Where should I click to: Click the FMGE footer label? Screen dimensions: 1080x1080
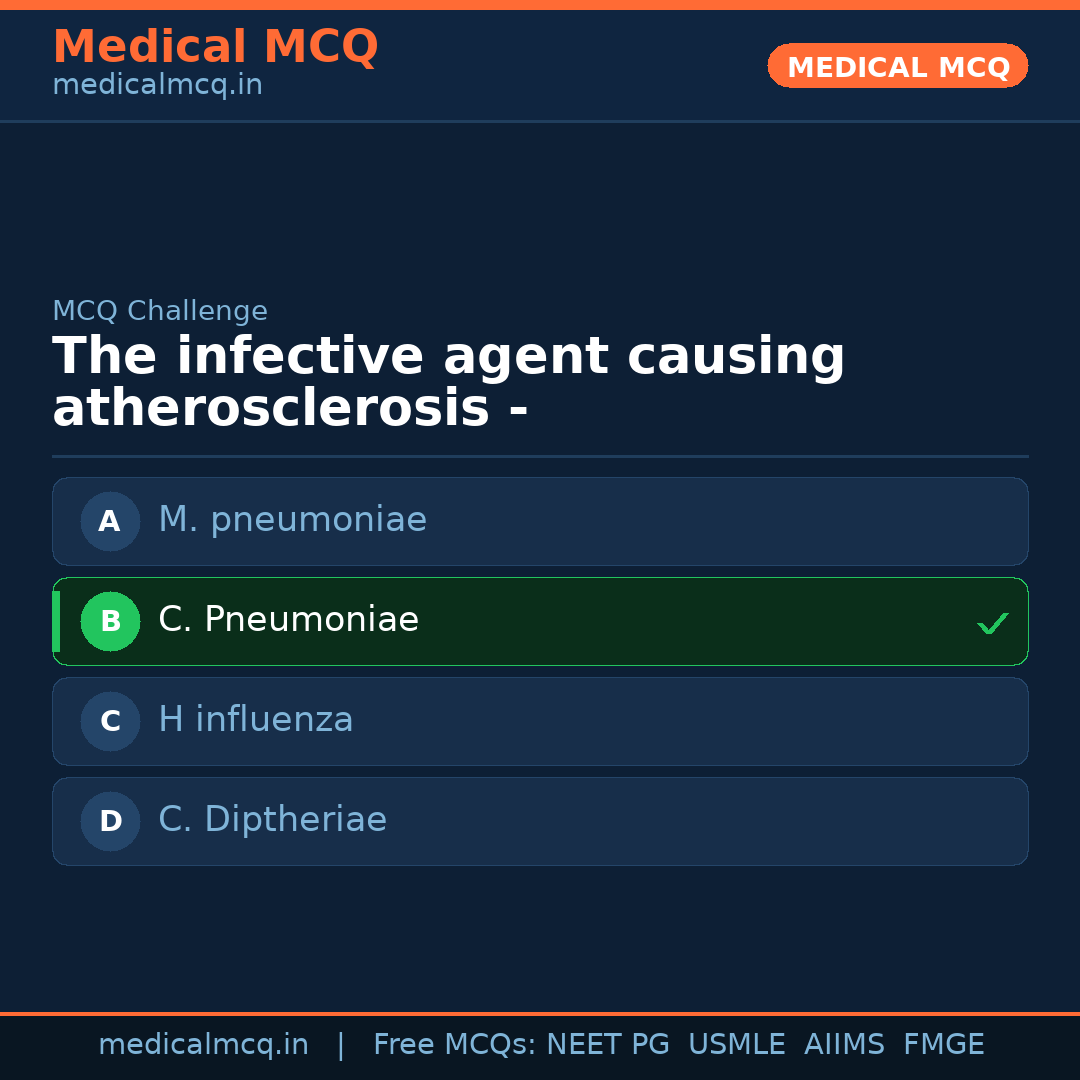point(943,1044)
